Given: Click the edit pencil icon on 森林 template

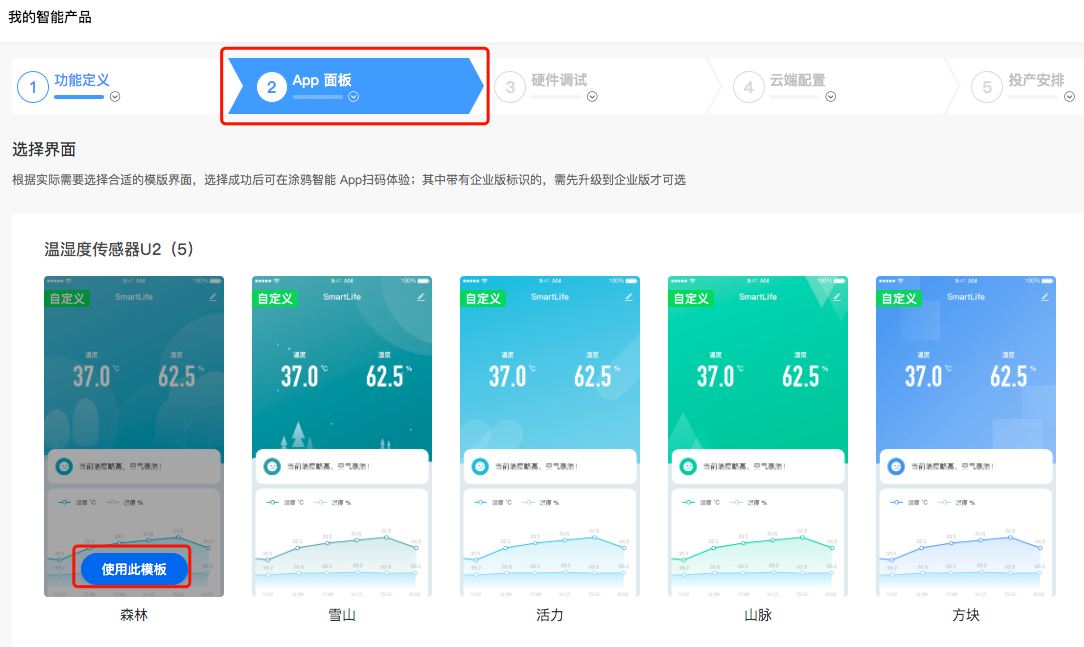Looking at the screenshot, I should (x=212, y=297).
